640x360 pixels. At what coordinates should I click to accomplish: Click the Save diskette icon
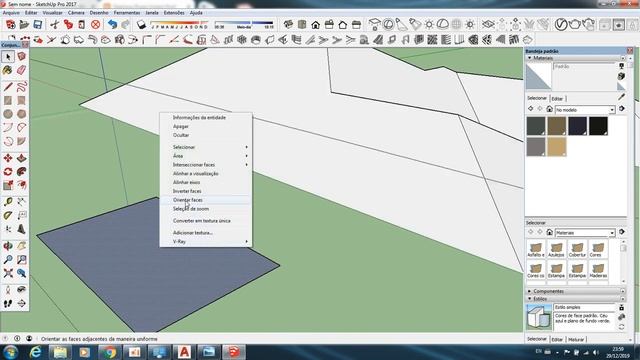pos(38,24)
